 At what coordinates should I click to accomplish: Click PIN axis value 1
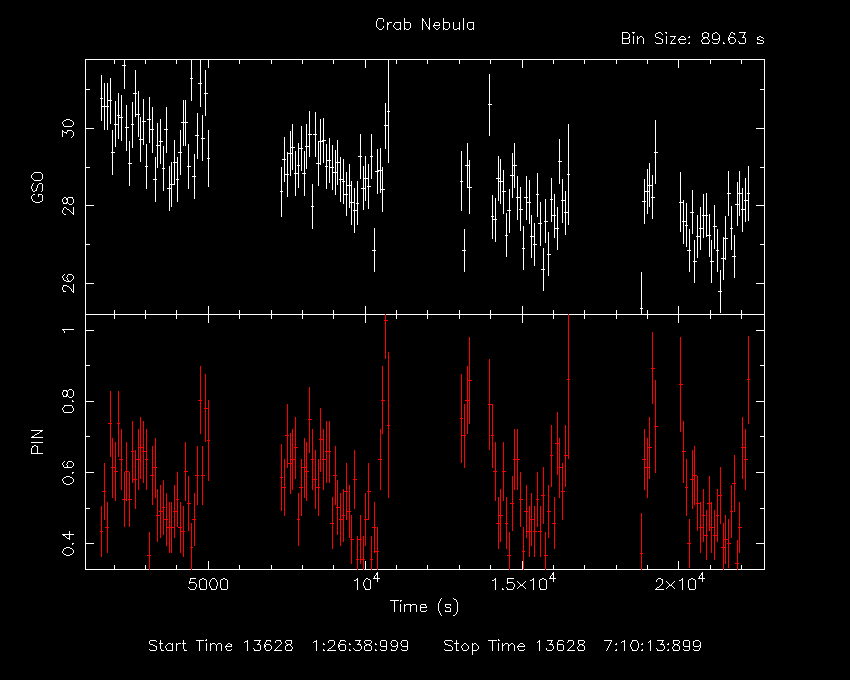coord(68,330)
